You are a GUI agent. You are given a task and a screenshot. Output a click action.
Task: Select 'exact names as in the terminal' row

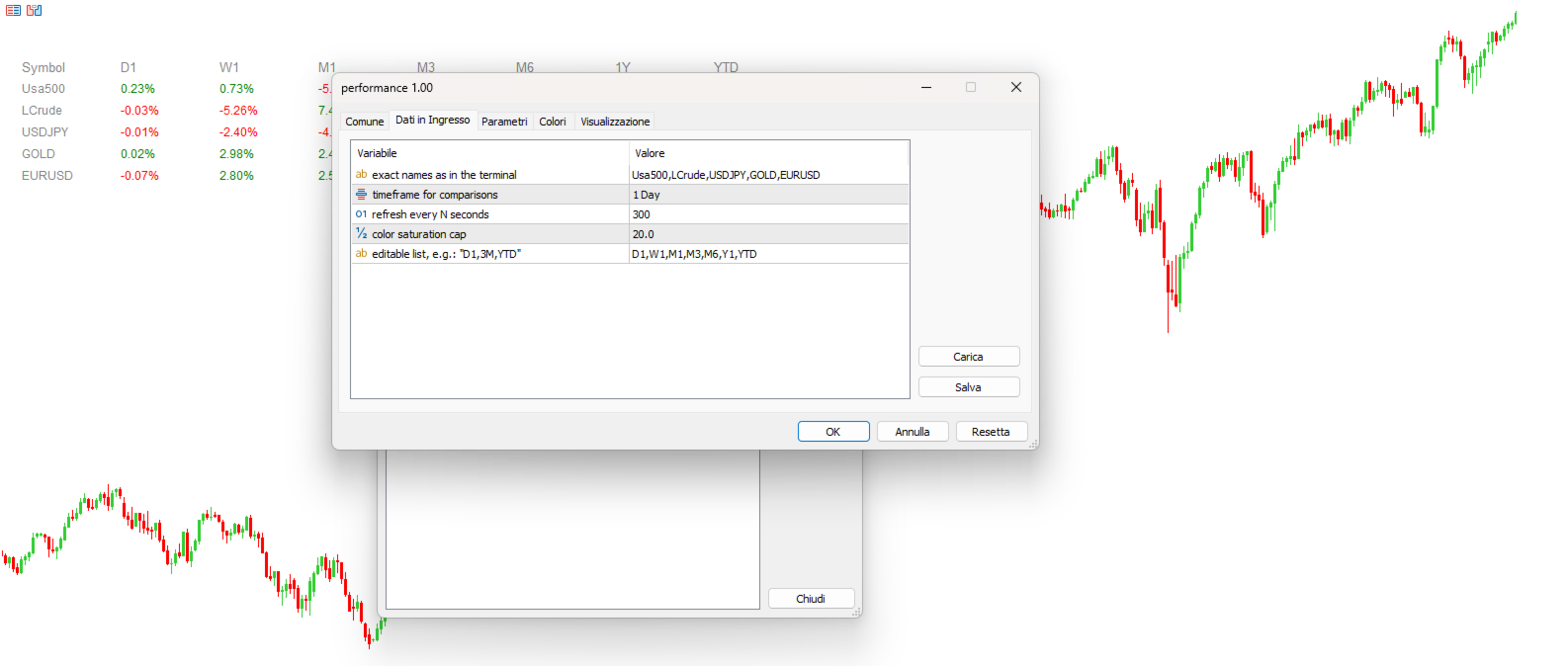click(x=444, y=175)
